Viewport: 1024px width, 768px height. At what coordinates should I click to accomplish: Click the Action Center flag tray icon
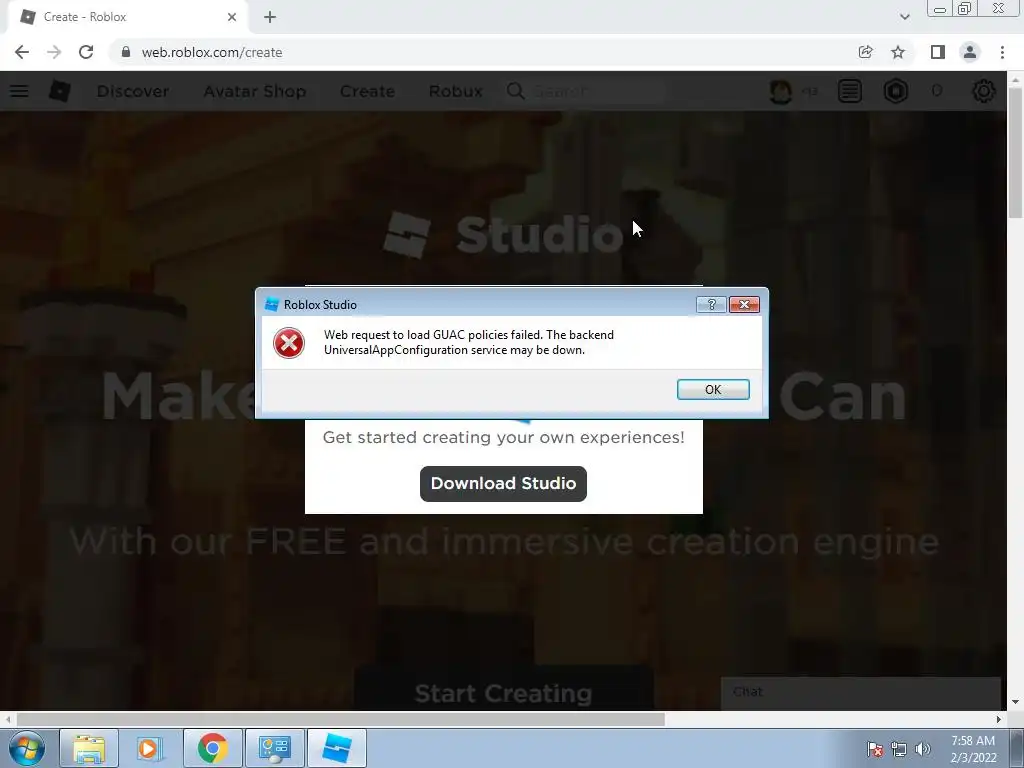[875, 749]
